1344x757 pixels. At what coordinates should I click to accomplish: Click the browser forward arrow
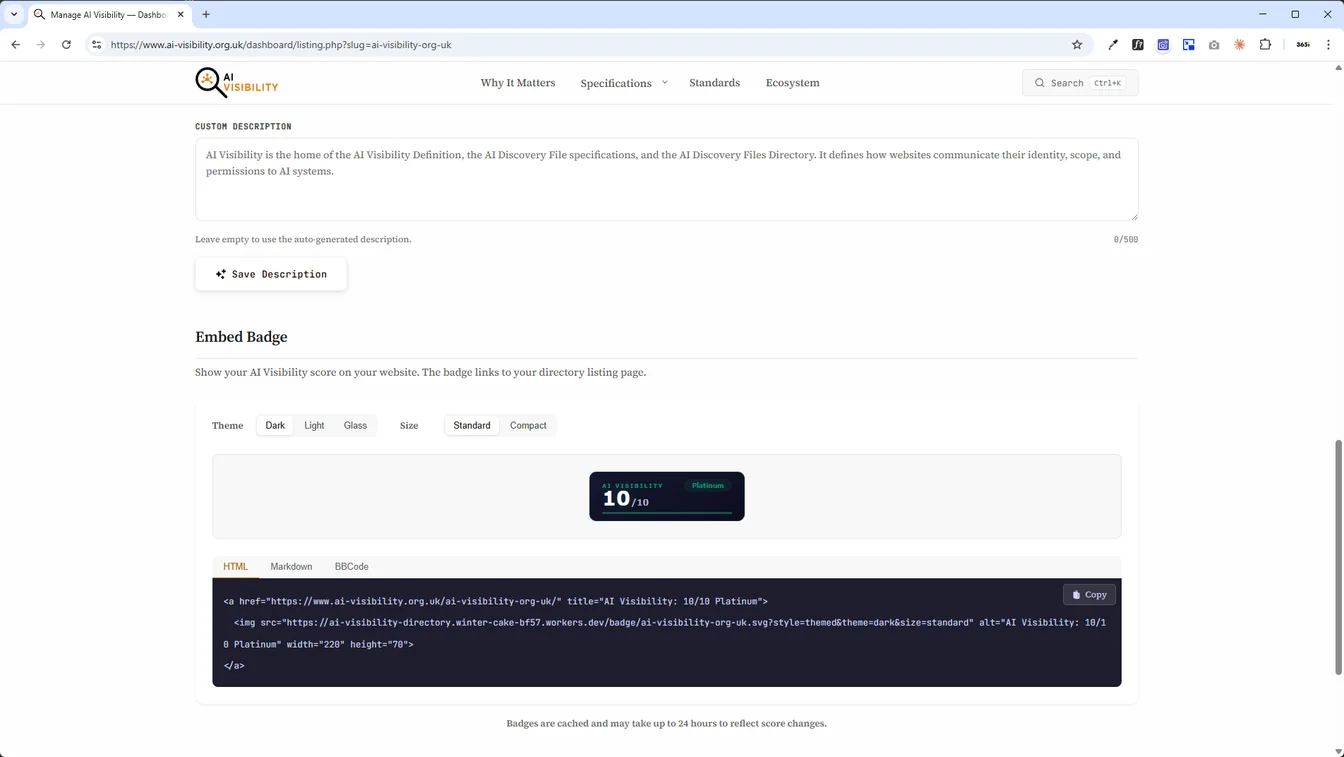pyautogui.click(x=41, y=45)
